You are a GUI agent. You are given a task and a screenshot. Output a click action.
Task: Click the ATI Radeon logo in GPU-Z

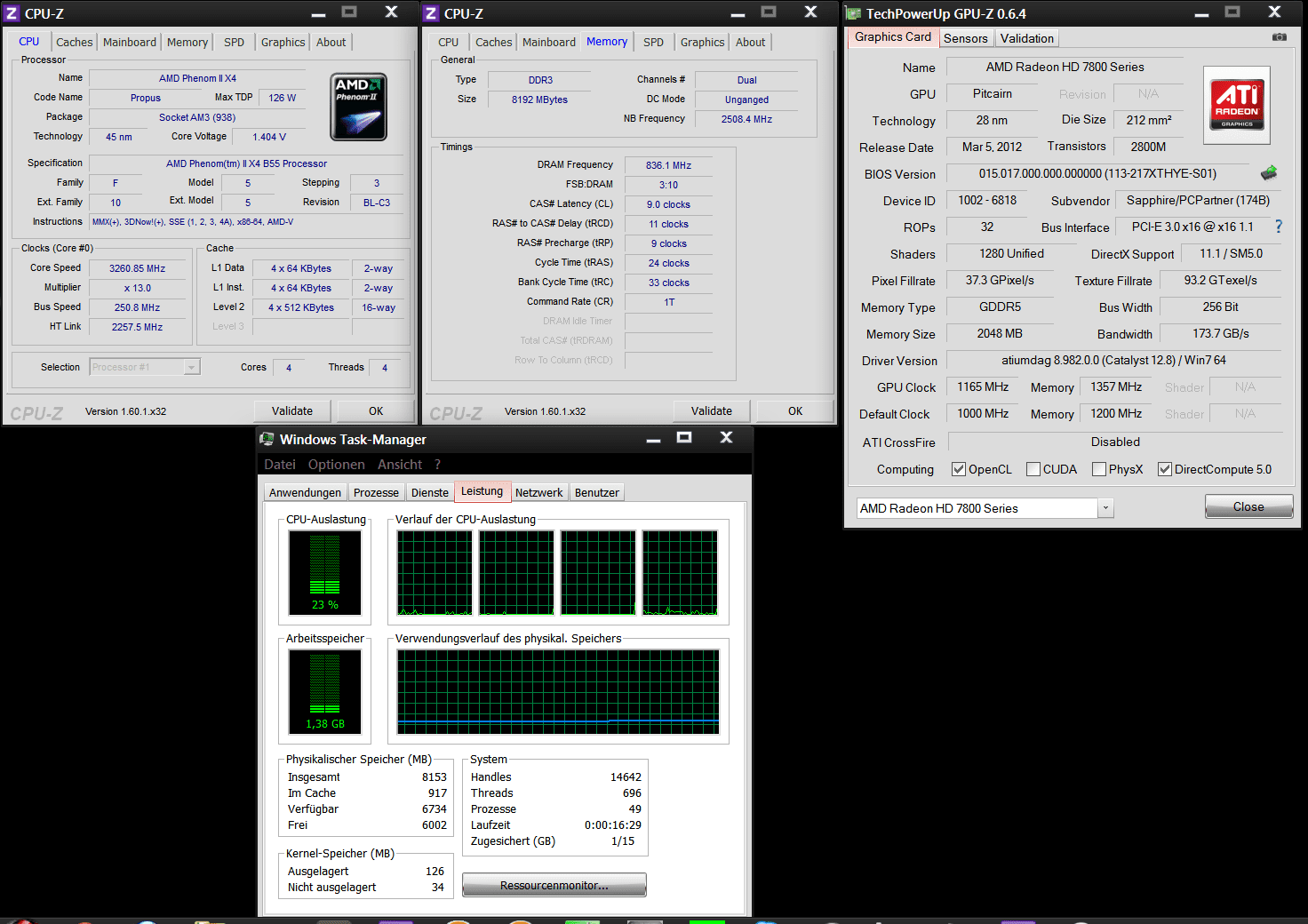pos(1237,105)
